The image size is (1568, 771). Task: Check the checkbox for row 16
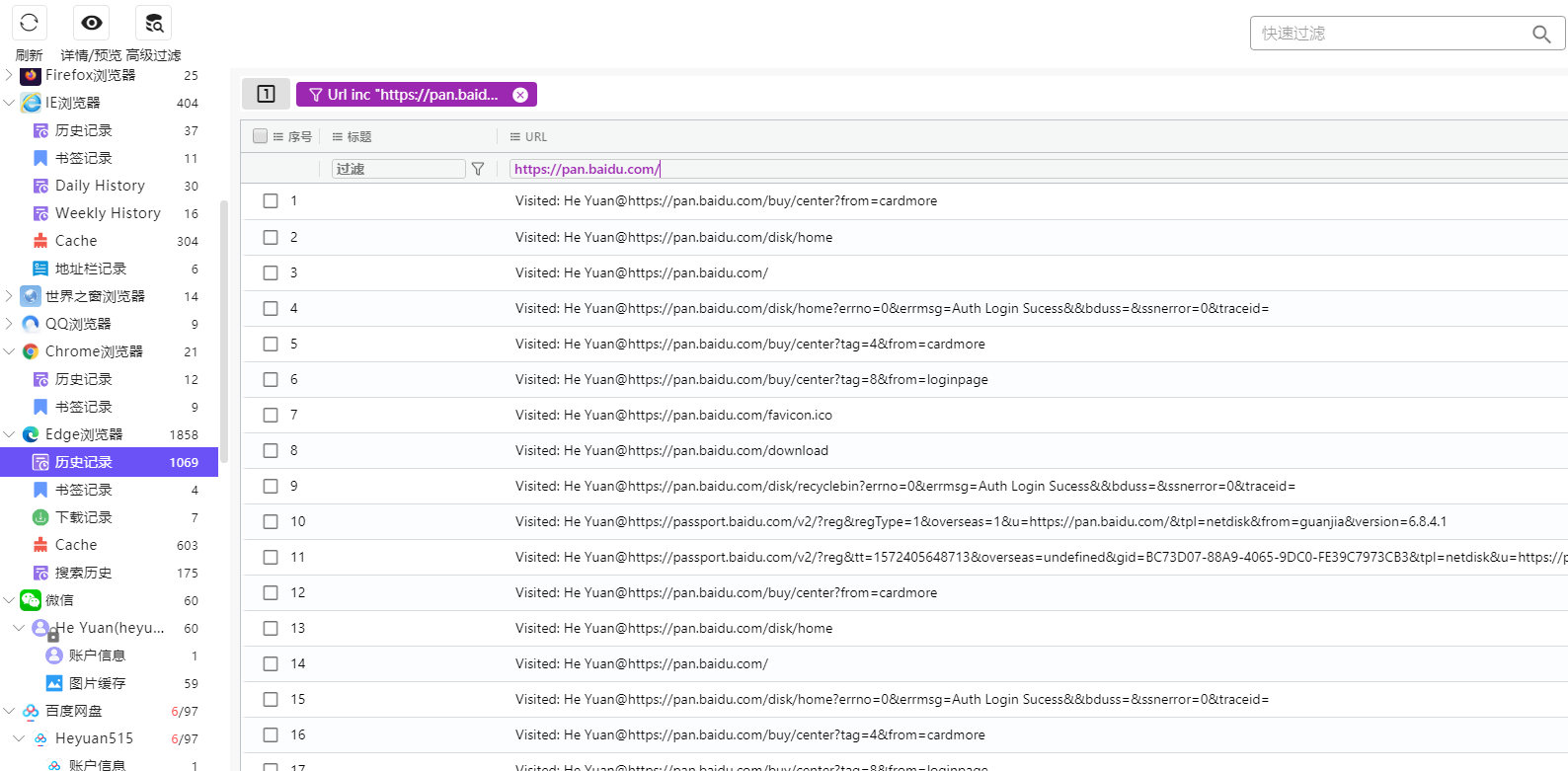pyautogui.click(x=271, y=734)
